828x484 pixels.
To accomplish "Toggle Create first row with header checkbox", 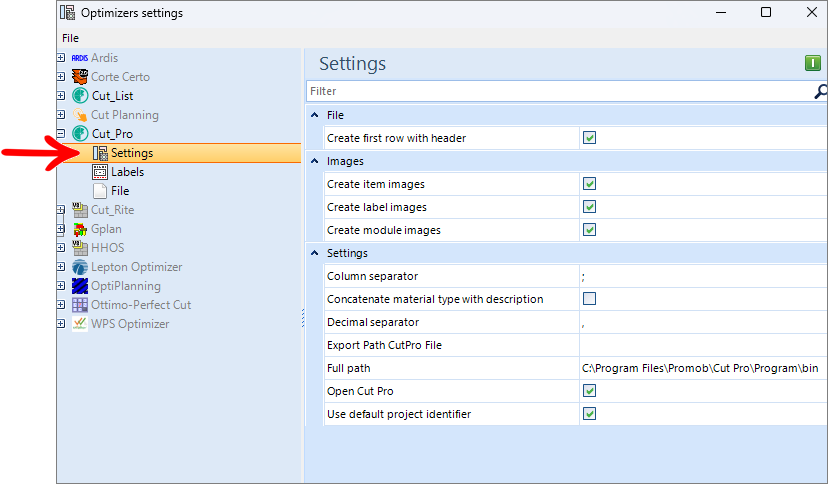I will (x=589, y=138).
